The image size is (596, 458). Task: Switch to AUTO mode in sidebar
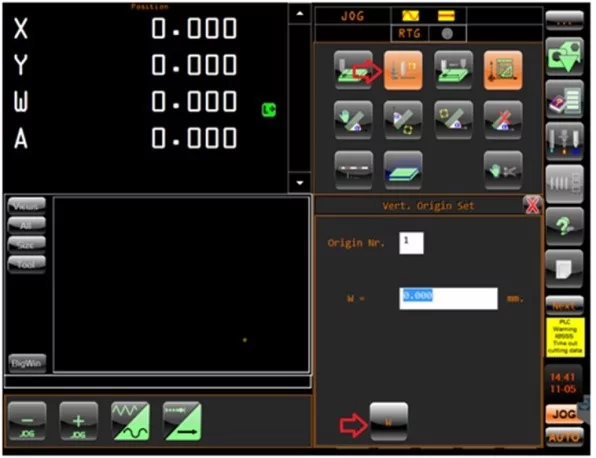pos(564,437)
